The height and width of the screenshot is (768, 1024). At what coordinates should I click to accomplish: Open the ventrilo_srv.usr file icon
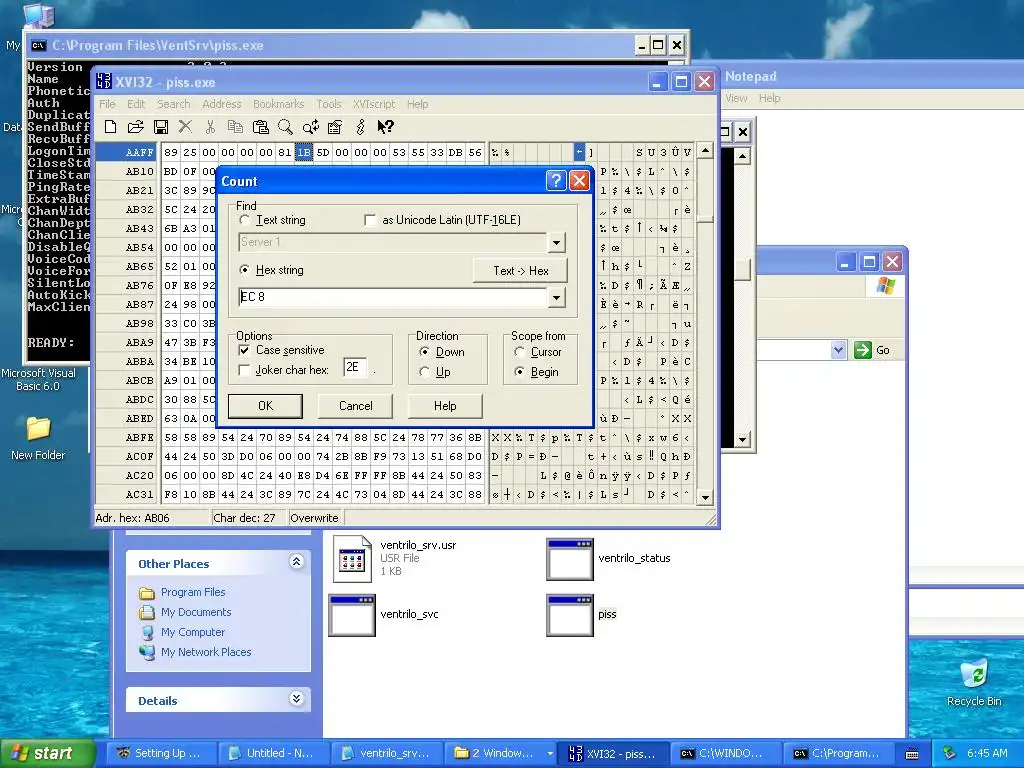pyautogui.click(x=352, y=558)
